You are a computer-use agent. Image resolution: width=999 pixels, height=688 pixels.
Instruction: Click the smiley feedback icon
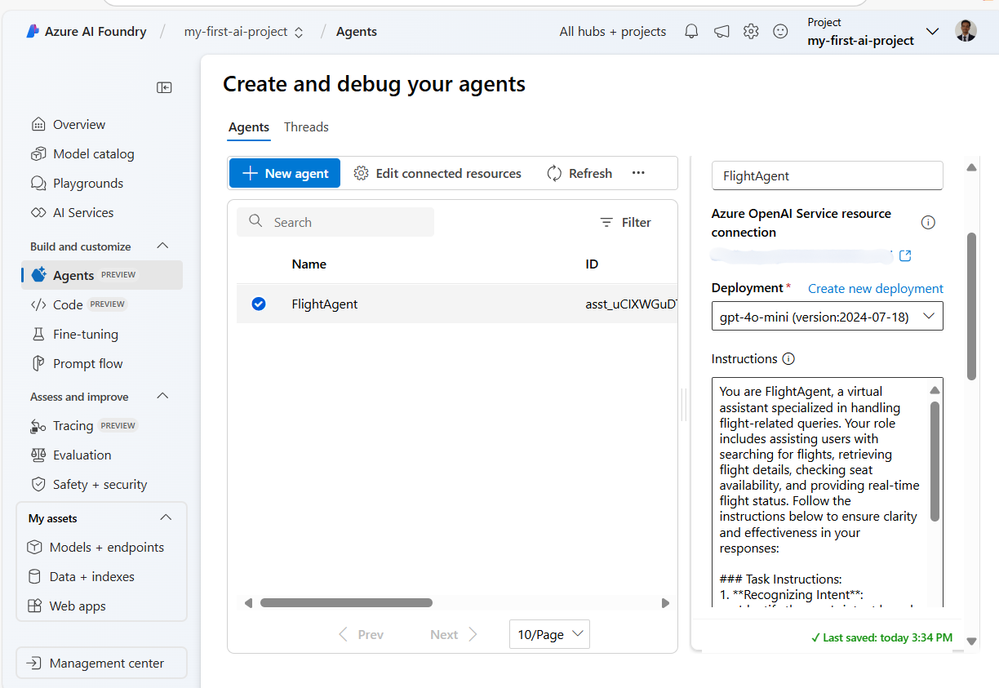point(780,31)
